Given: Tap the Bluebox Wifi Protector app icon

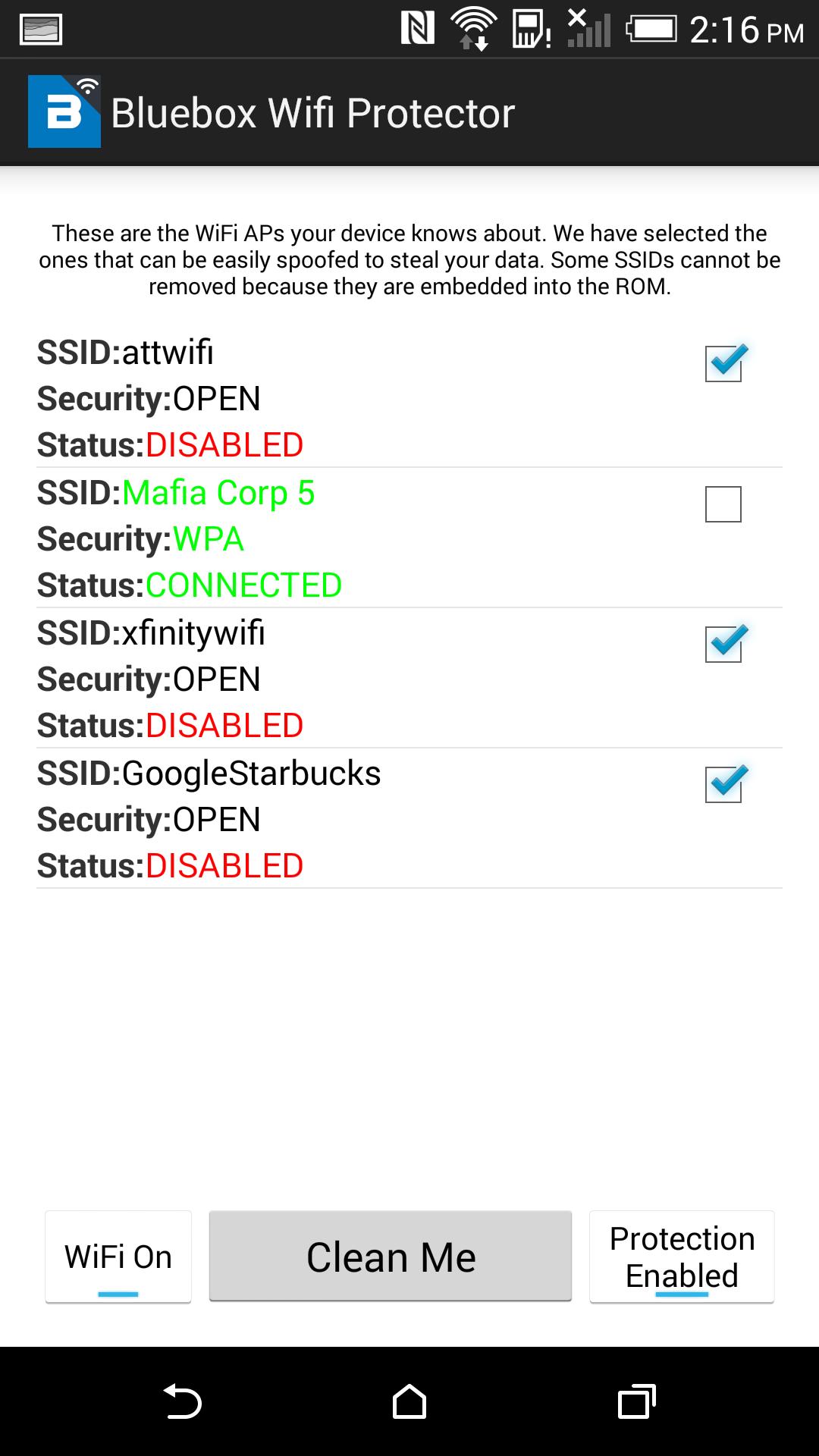Looking at the screenshot, I should (64, 111).
